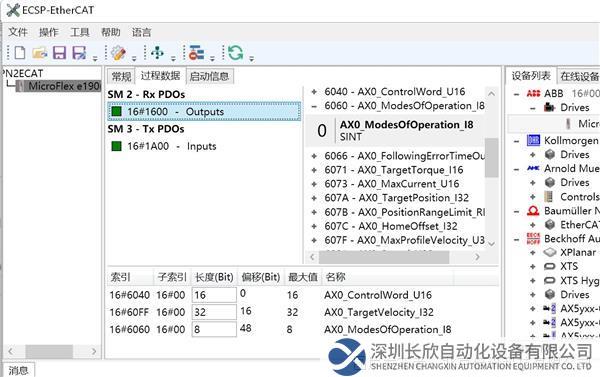Toggle the green box for 16#1600 Outputs
Viewport: 600px width, 377px height.
(116, 111)
